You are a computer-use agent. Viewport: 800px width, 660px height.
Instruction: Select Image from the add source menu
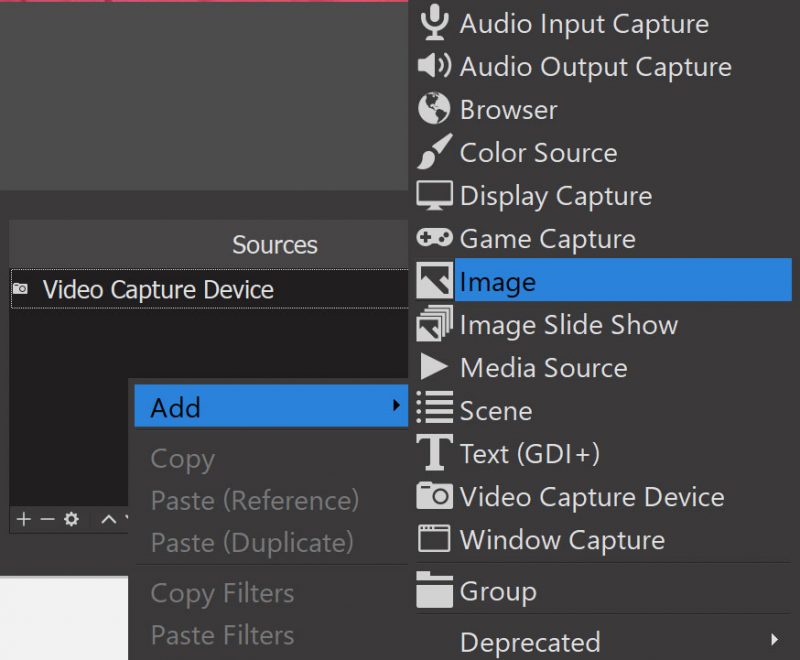[x=497, y=283]
